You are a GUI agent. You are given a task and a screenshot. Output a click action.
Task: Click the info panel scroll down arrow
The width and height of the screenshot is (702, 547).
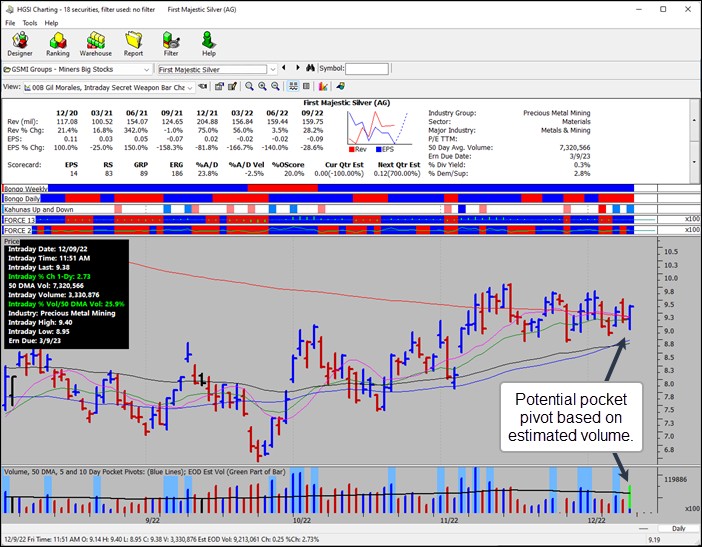click(694, 162)
